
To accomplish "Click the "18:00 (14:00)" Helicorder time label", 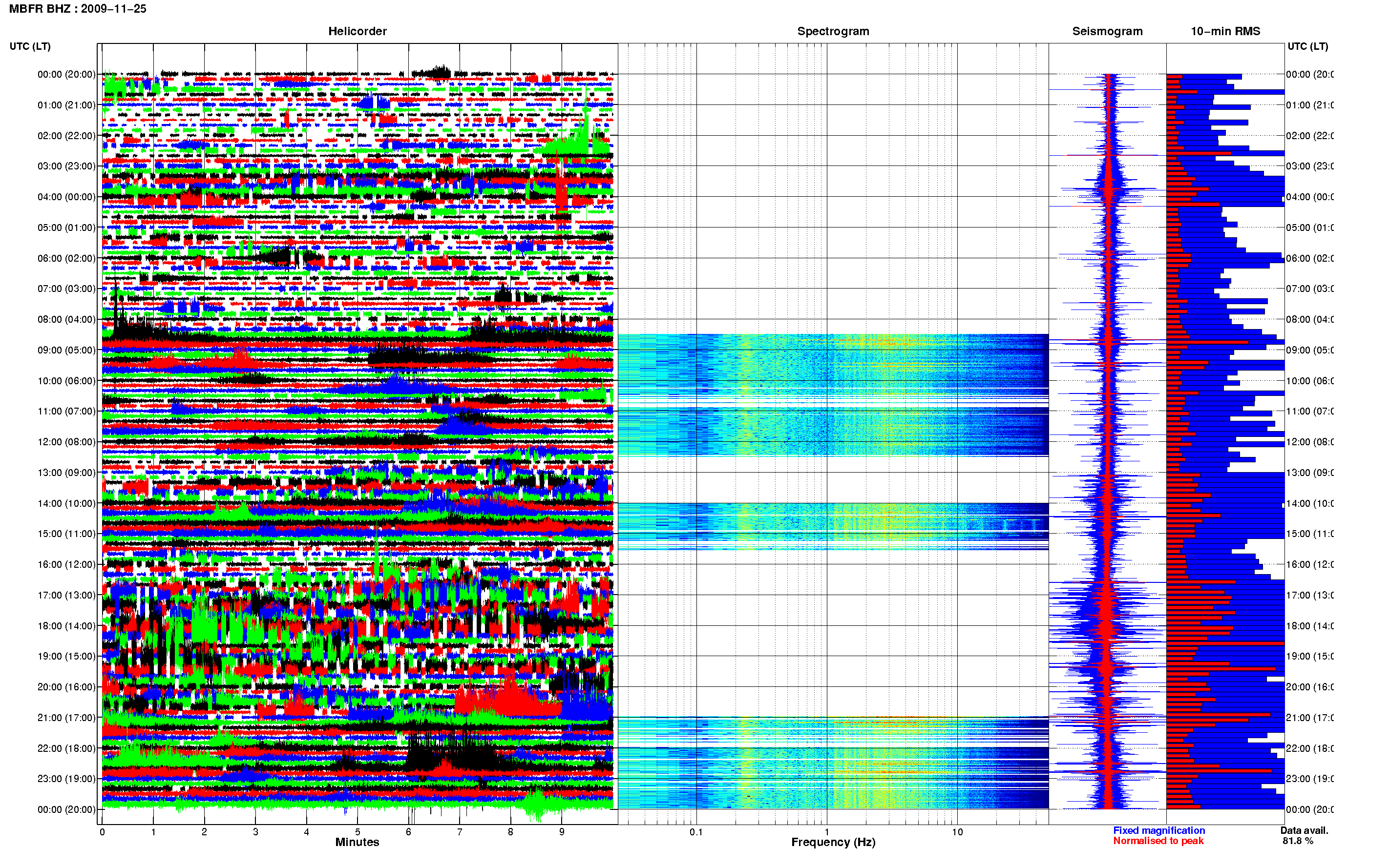I will (x=66, y=626).
